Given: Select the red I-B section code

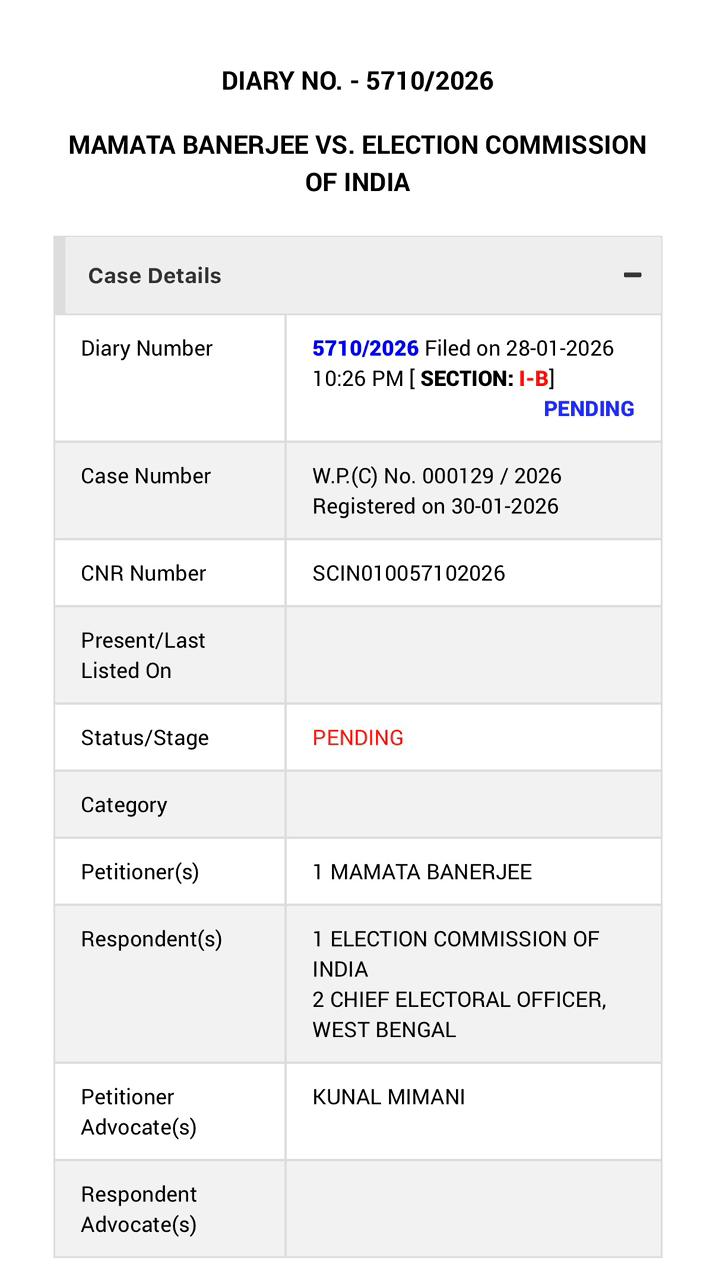Looking at the screenshot, I should click(x=533, y=378).
